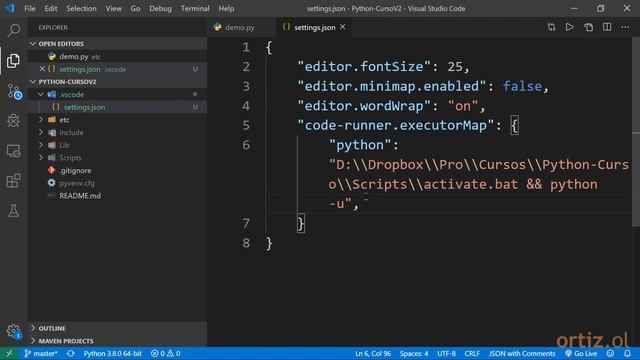Open Remote Explorer icon in activity bar
The height and width of the screenshot is (360, 640).
tap(13, 151)
